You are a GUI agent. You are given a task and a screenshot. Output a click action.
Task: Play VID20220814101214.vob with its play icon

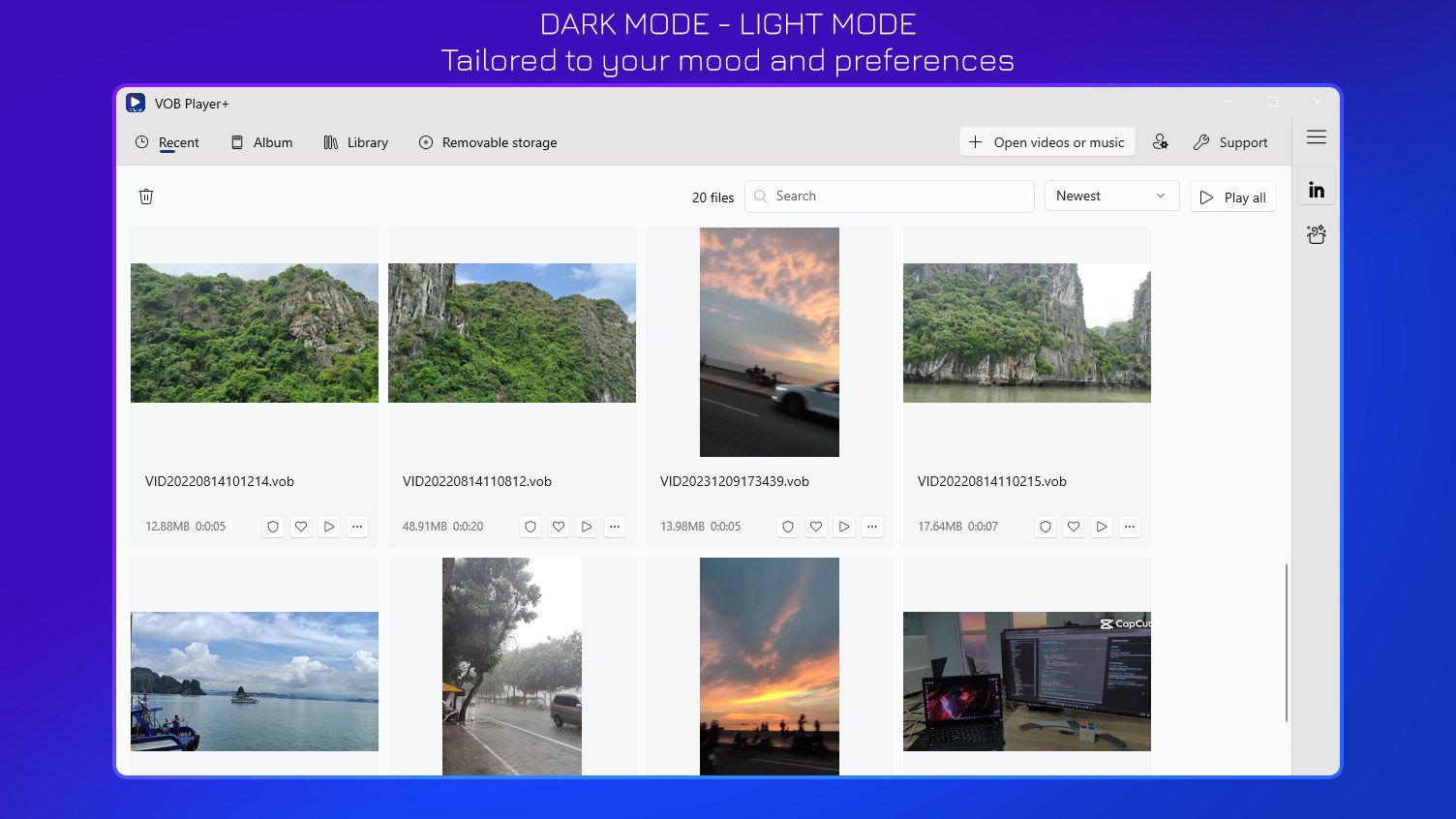click(x=329, y=527)
